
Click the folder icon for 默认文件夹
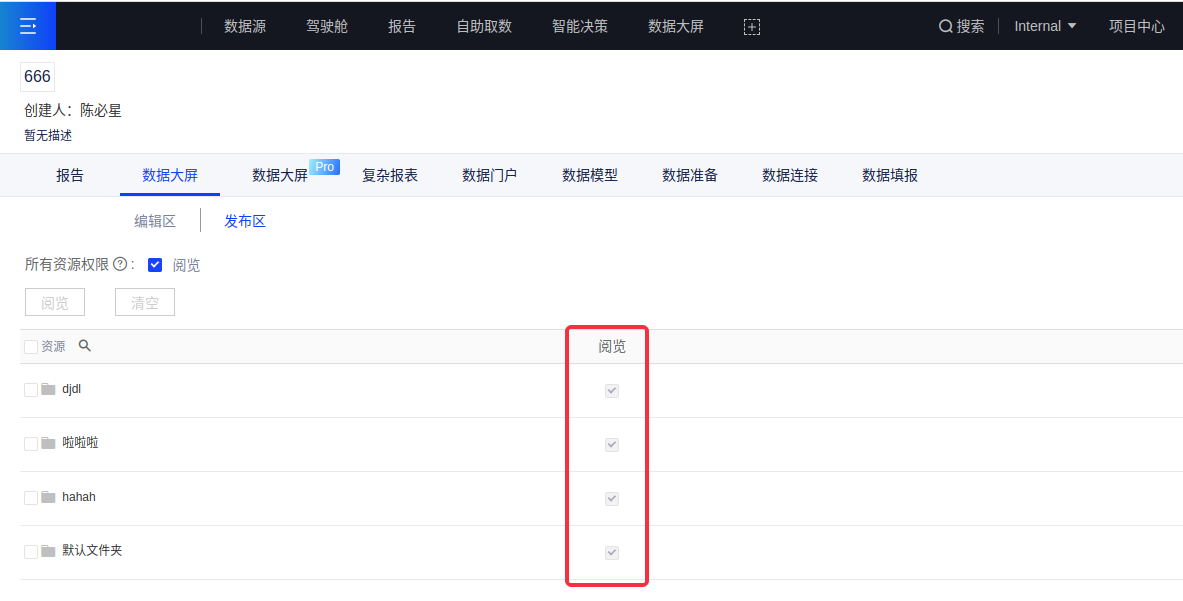(x=48, y=551)
